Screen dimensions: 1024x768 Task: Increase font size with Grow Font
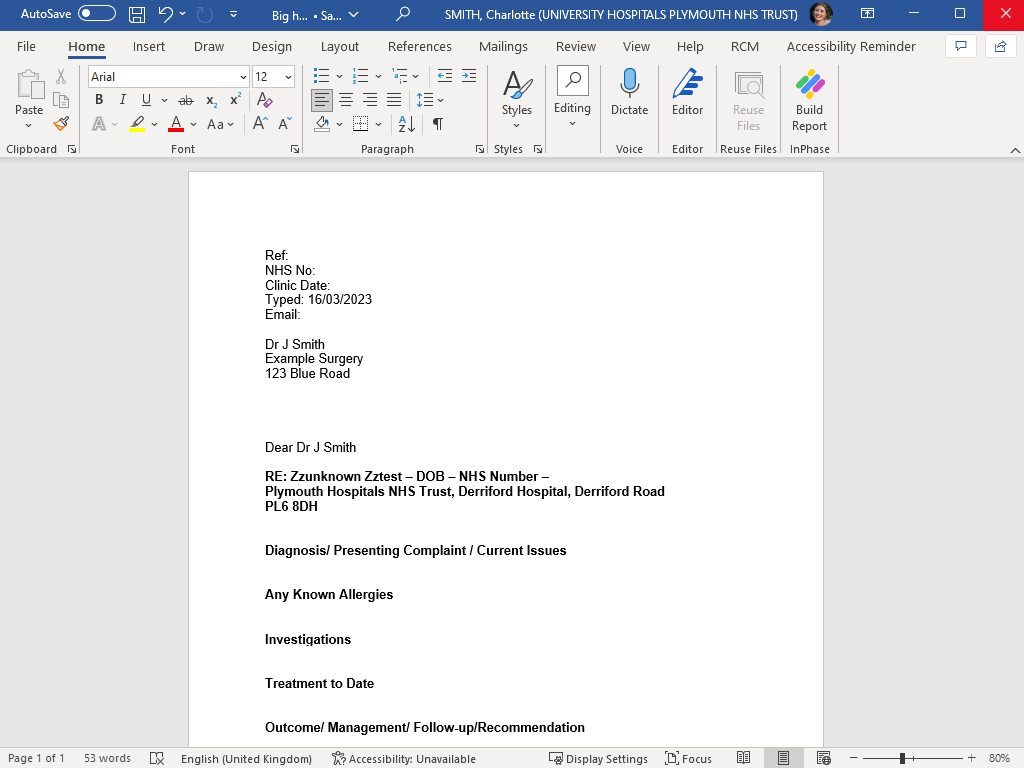[260, 123]
